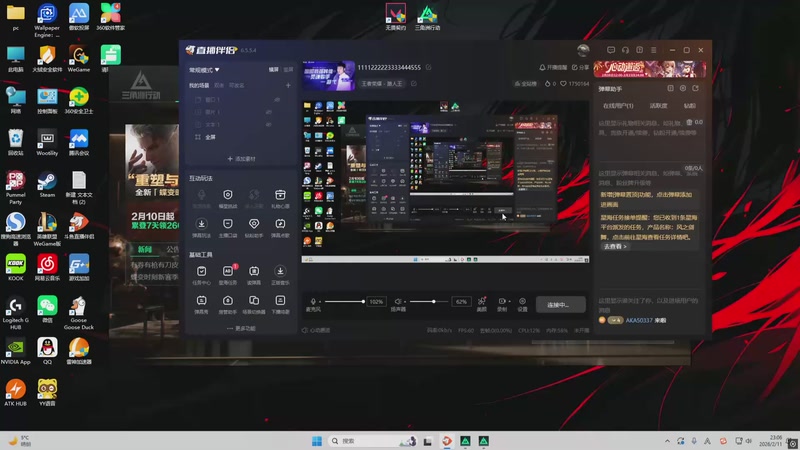This screenshot has height=450, width=800.
Task: Expand the system tray hidden icons chevron
Action: [x=667, y=441]
